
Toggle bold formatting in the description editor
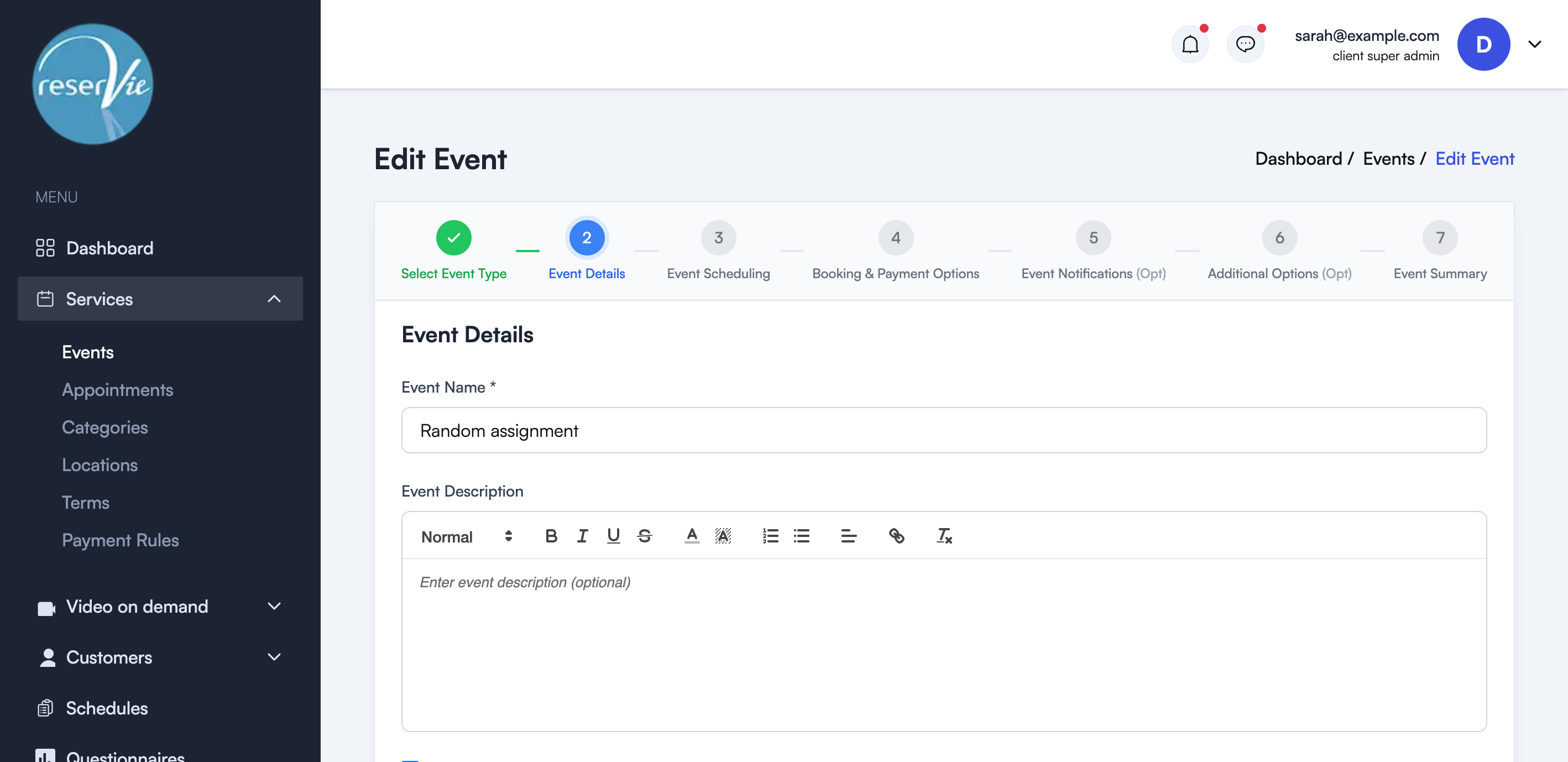pos(551,536)
